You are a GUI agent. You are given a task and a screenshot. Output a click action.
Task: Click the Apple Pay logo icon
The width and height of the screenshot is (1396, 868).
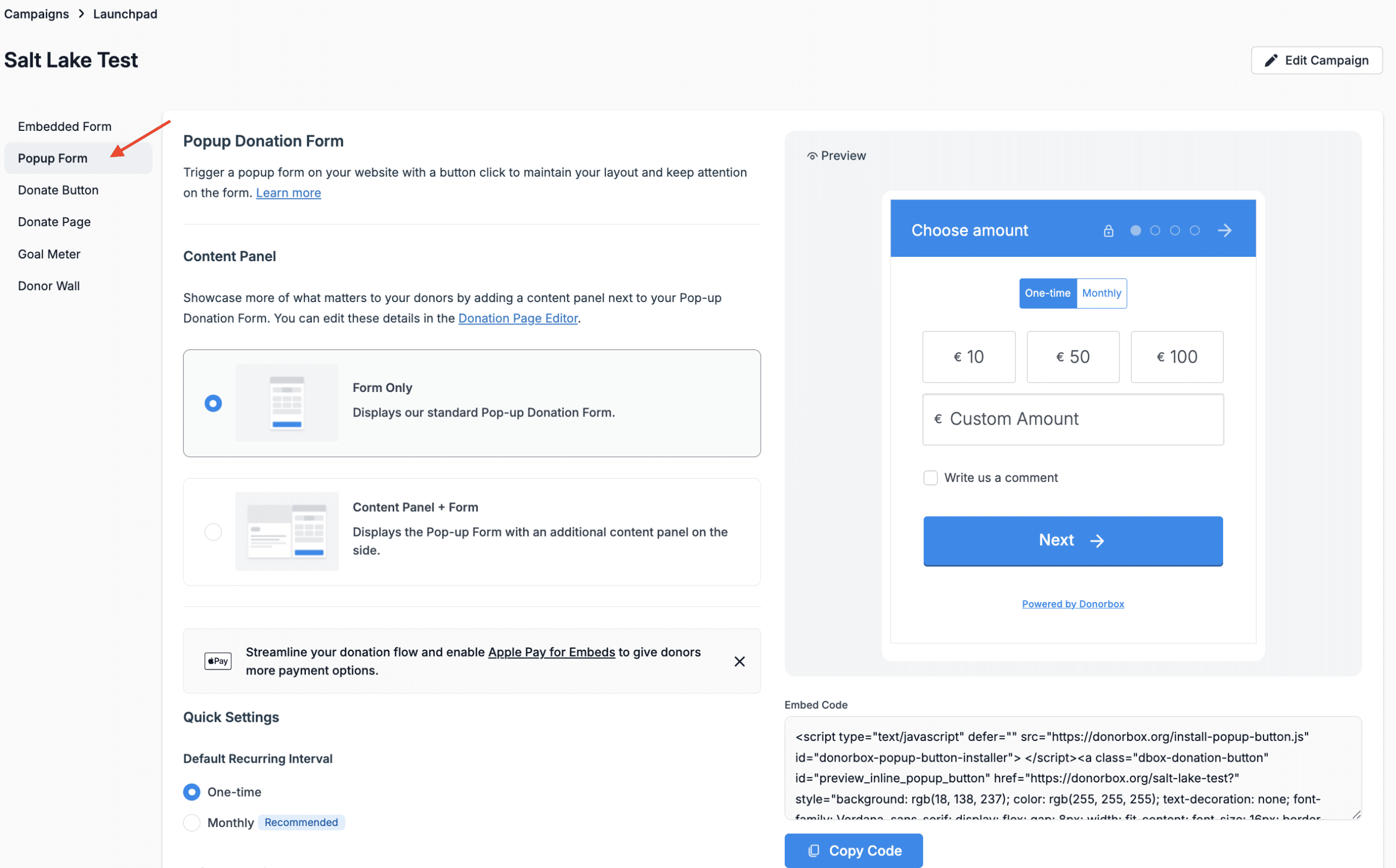point(218,661)
